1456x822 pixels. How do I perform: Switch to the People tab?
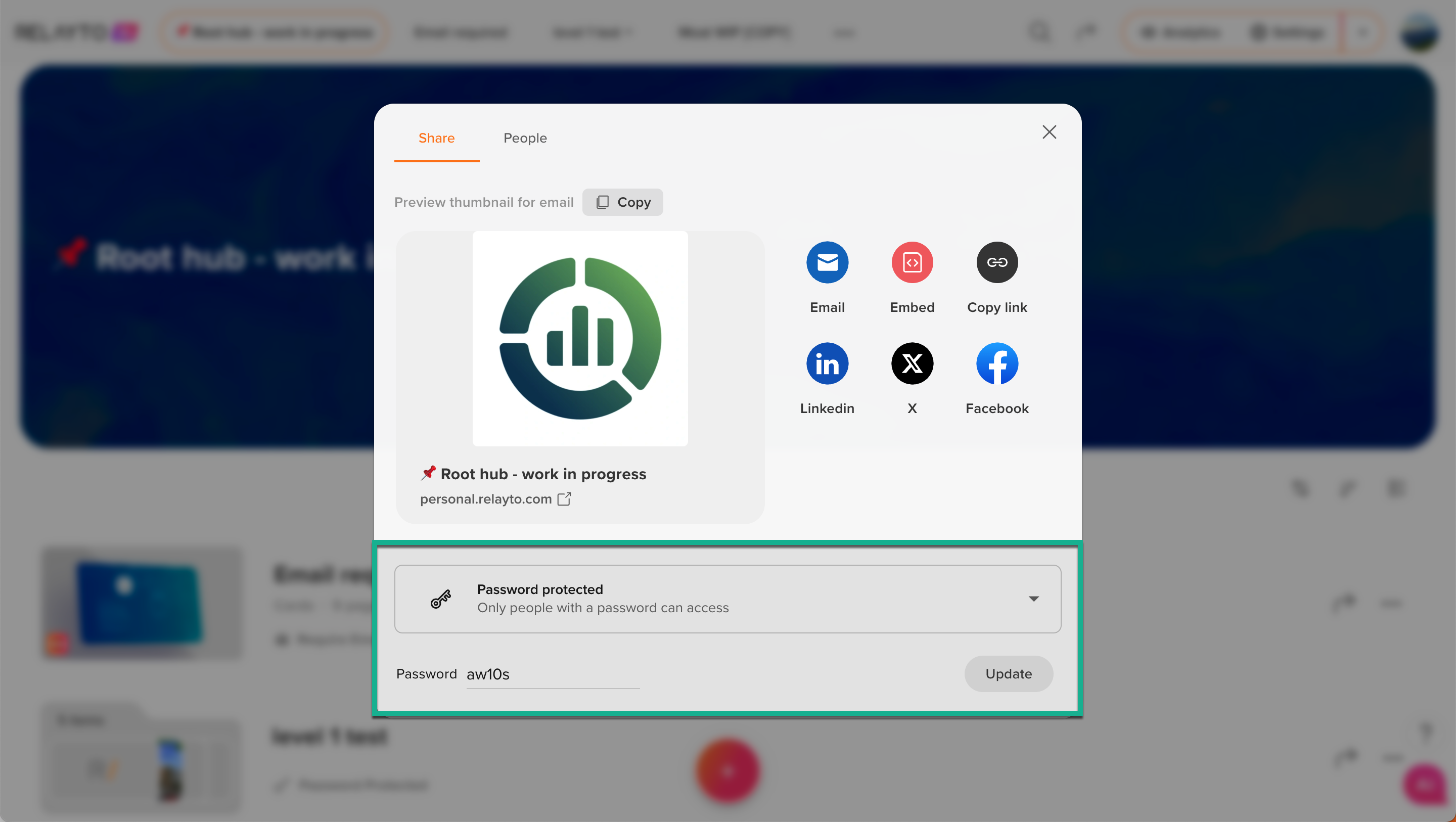525,138
